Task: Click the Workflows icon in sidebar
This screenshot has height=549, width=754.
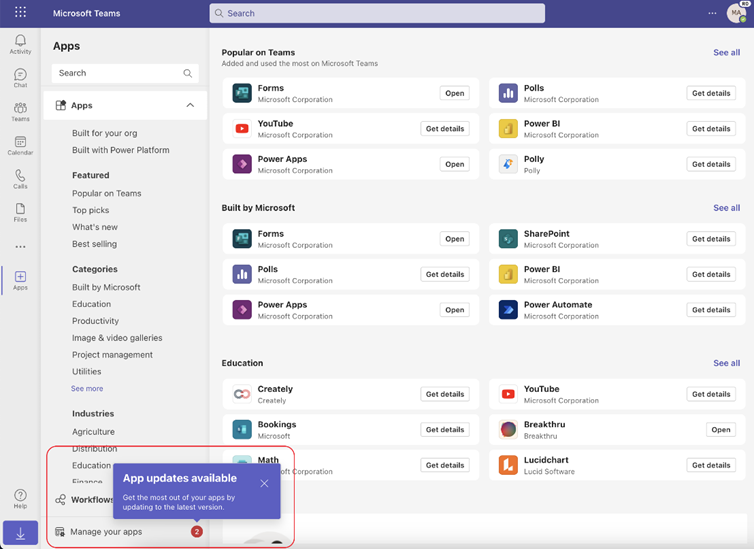Action: 61,499
